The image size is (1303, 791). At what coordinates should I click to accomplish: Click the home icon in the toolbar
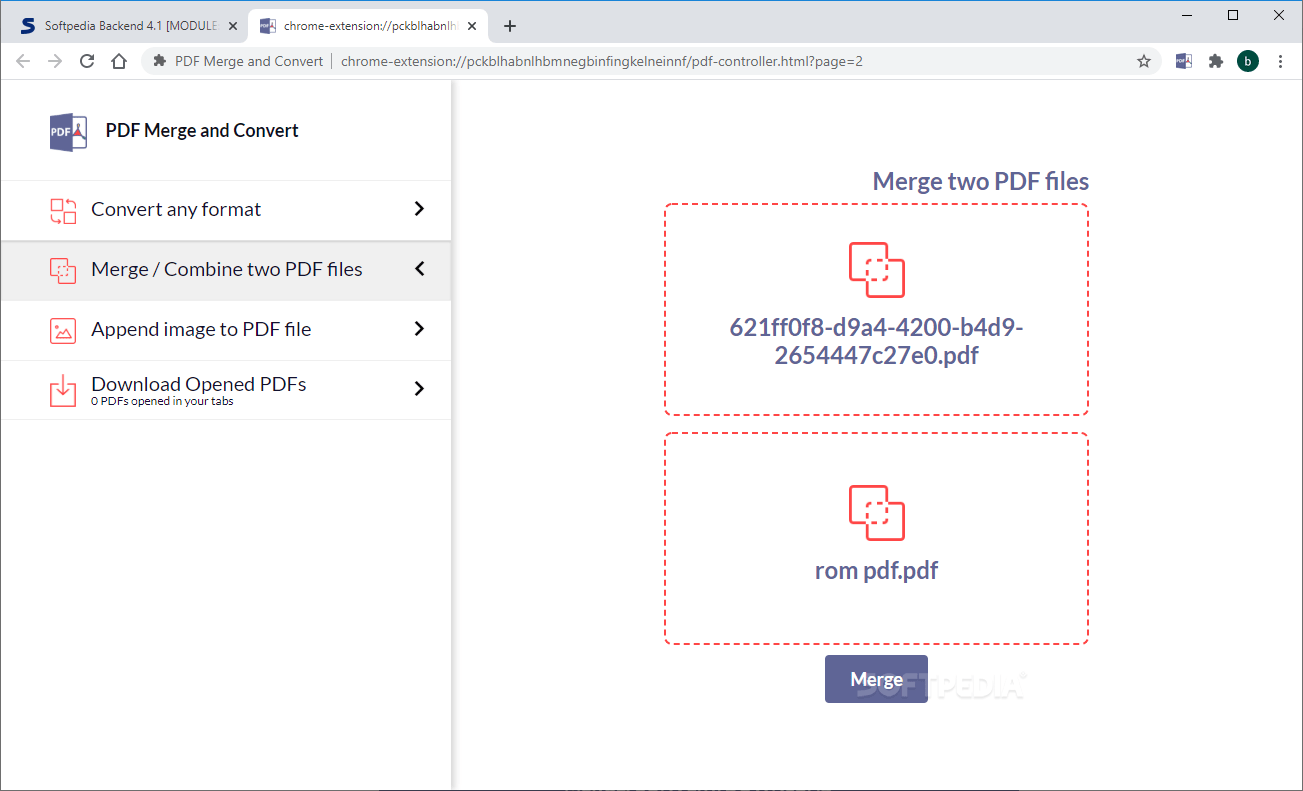[x=118, y=61]
